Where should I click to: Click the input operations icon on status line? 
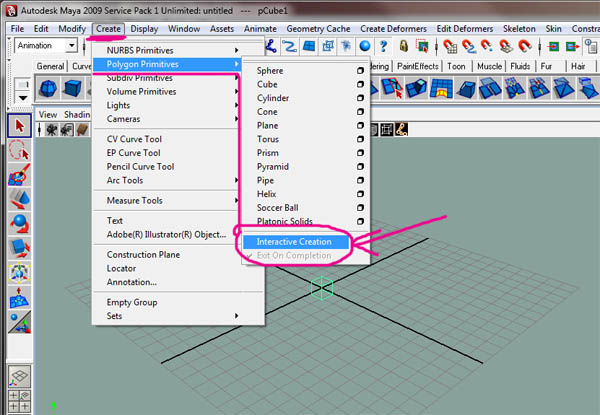pyautogui.click(x=553, y=46)
